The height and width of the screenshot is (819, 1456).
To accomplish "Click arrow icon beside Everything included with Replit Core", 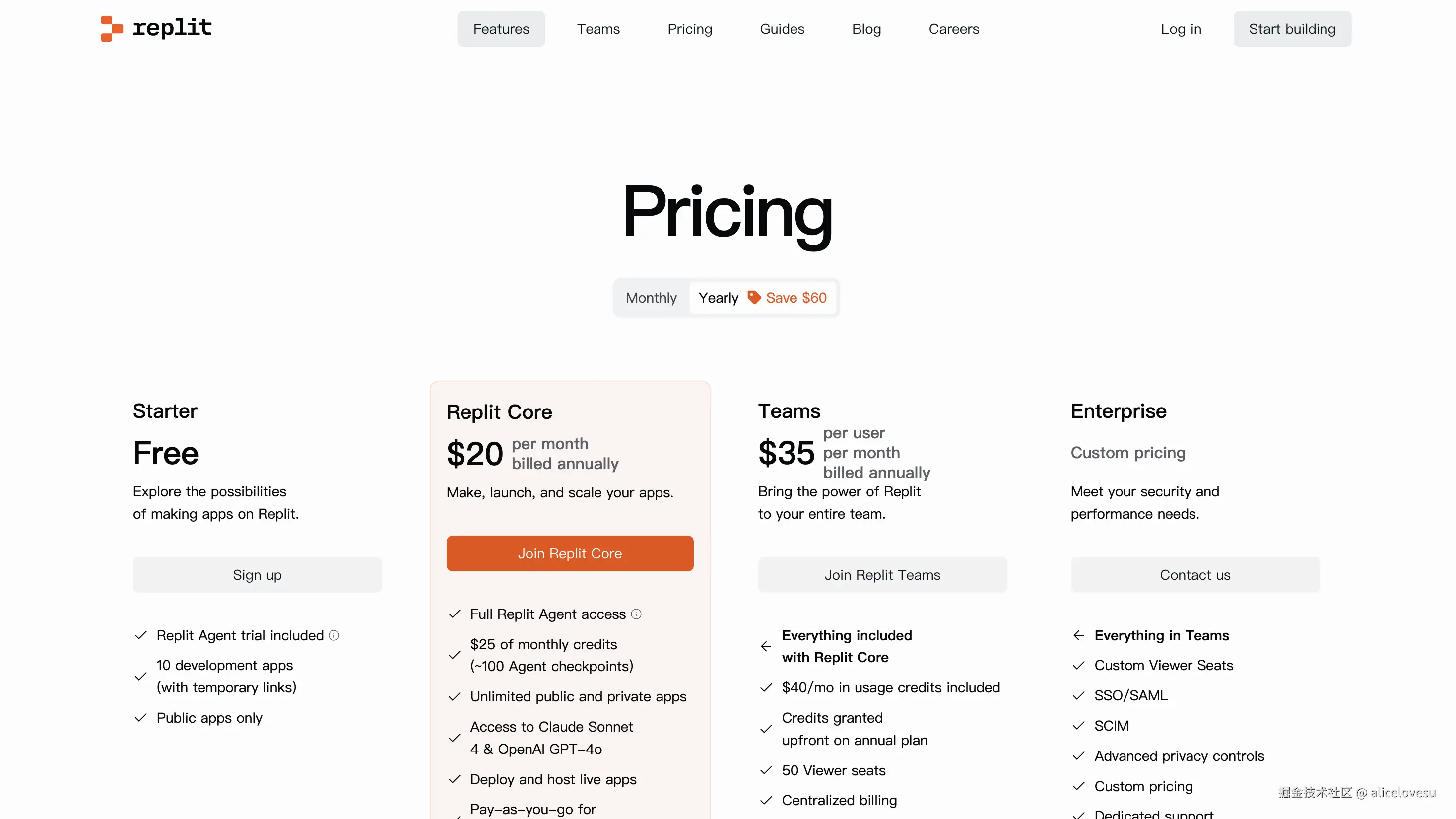I will pos(766,647).
